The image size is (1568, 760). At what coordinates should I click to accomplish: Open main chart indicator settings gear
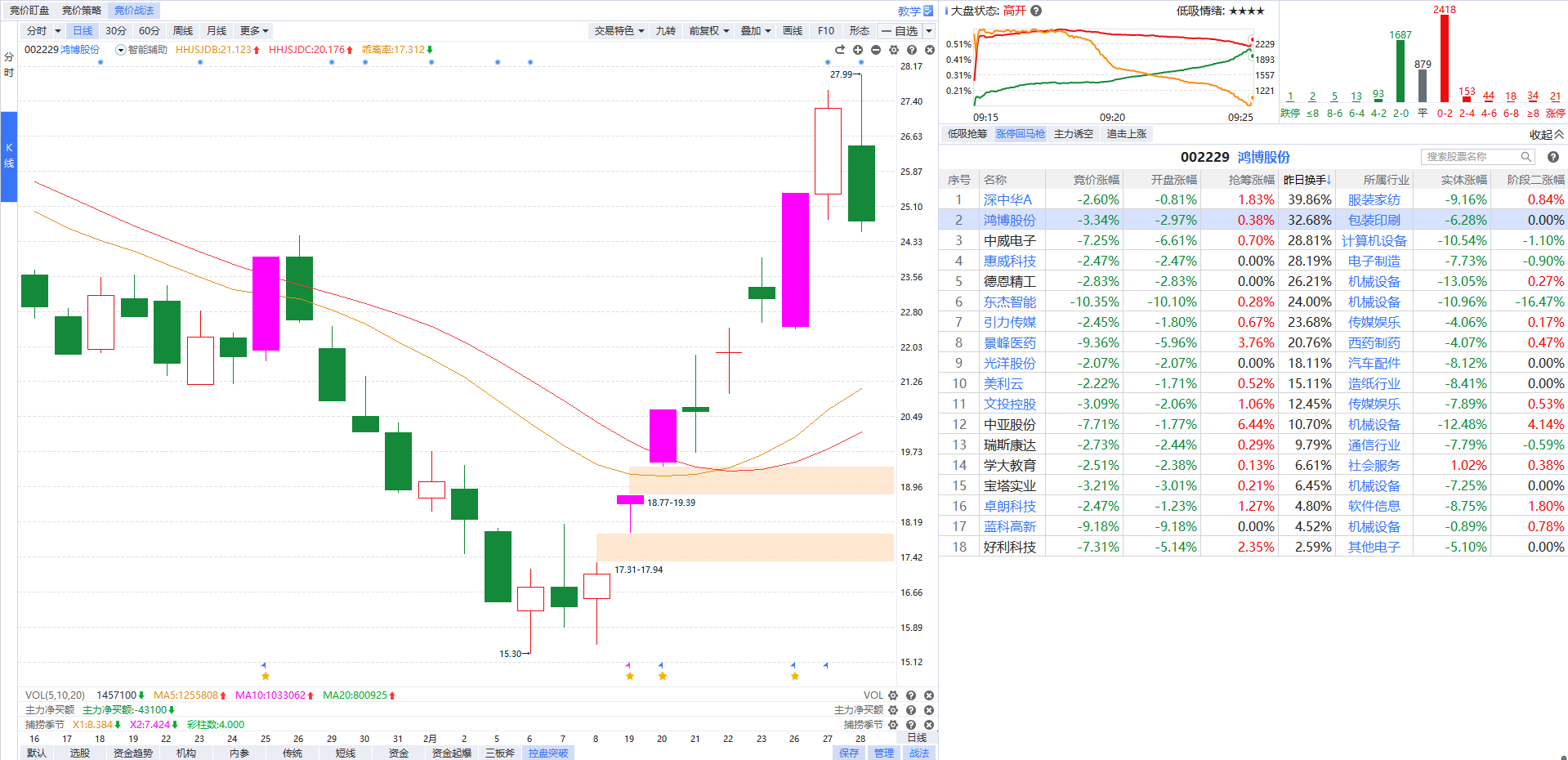point(894,50)
